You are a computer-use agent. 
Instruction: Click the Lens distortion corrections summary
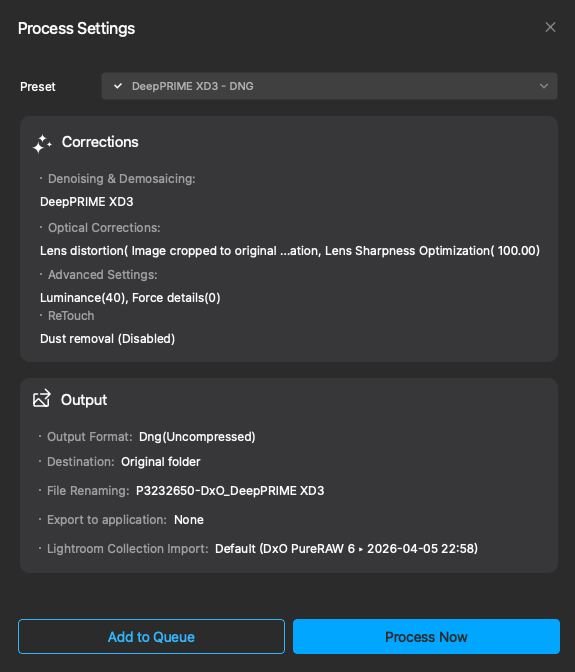(x=290, y=251)
